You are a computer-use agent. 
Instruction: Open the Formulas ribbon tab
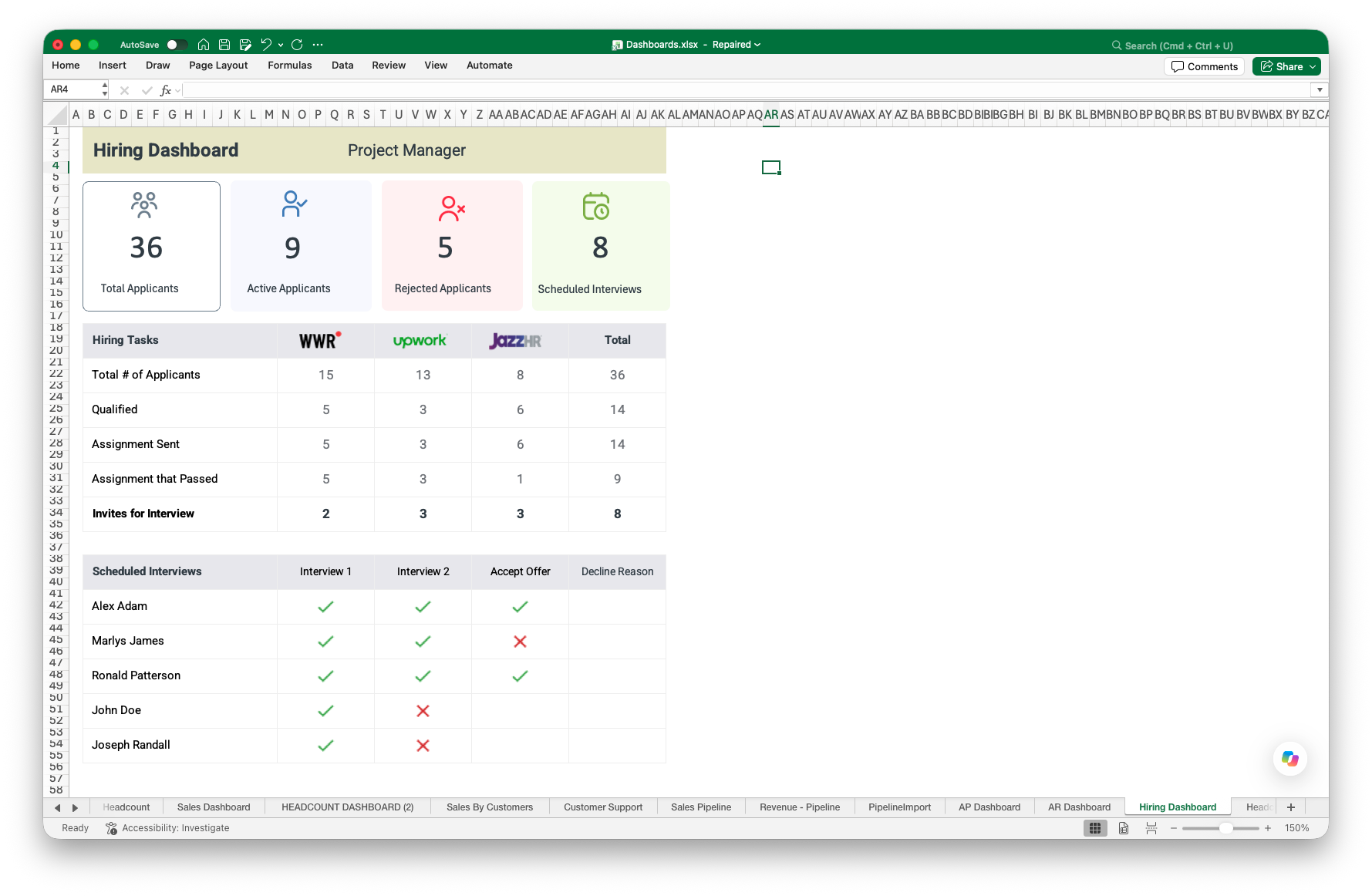(x=290, y=66)
